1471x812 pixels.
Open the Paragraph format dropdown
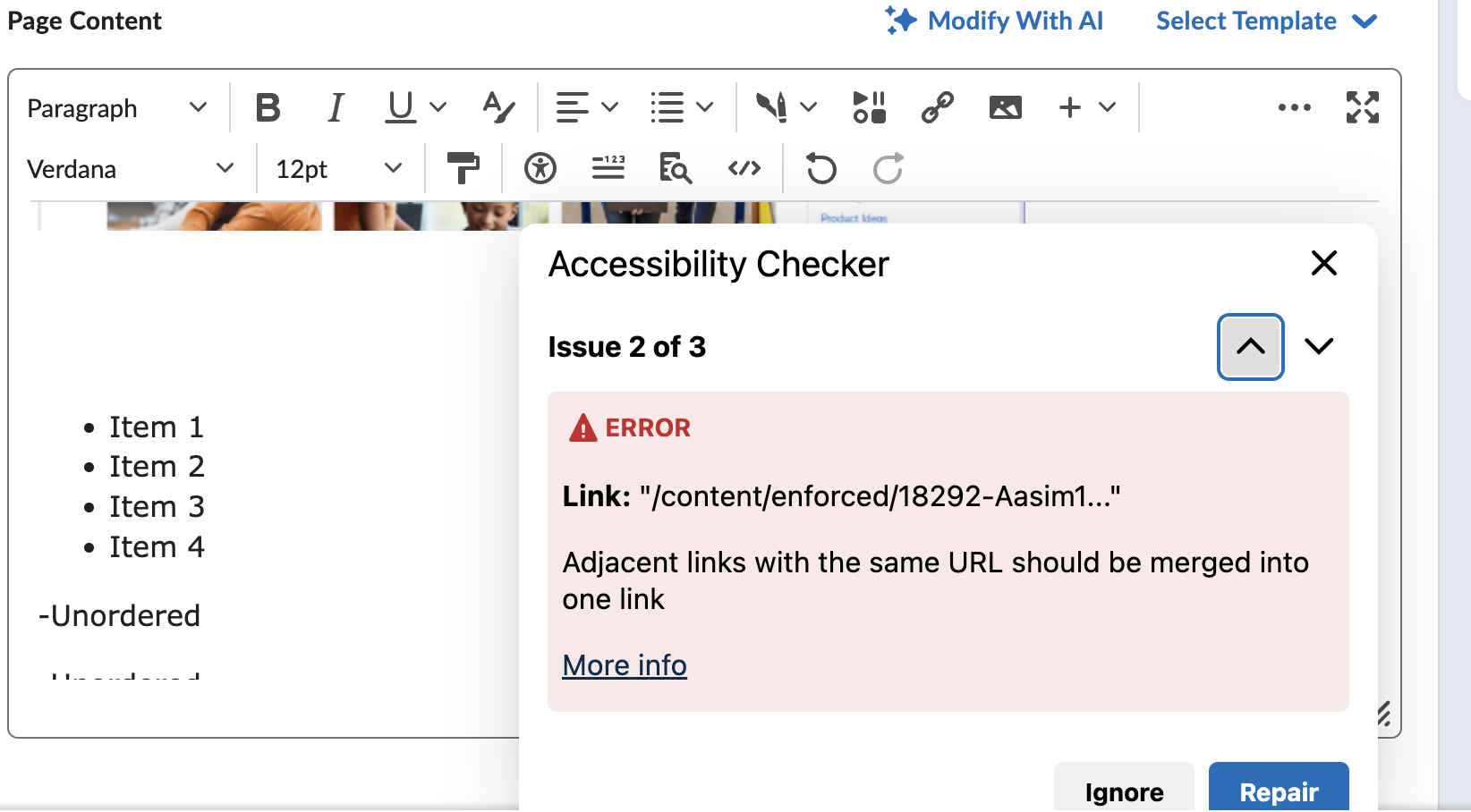pos(117,108)
